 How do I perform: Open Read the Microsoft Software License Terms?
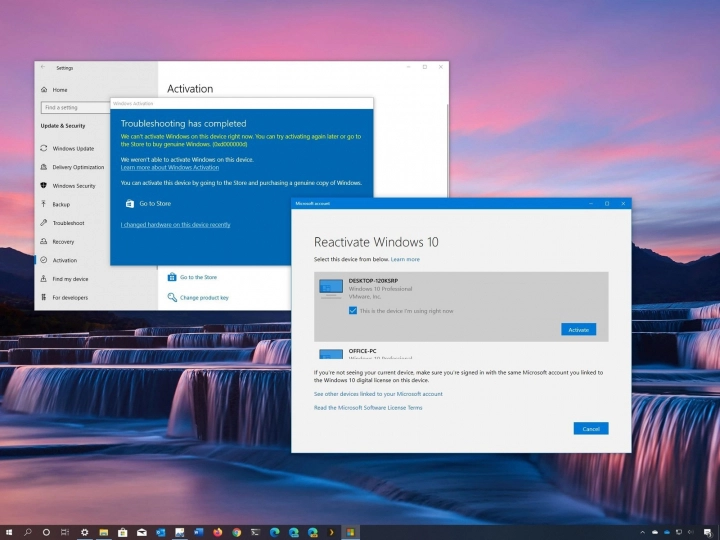pos(368,408)
